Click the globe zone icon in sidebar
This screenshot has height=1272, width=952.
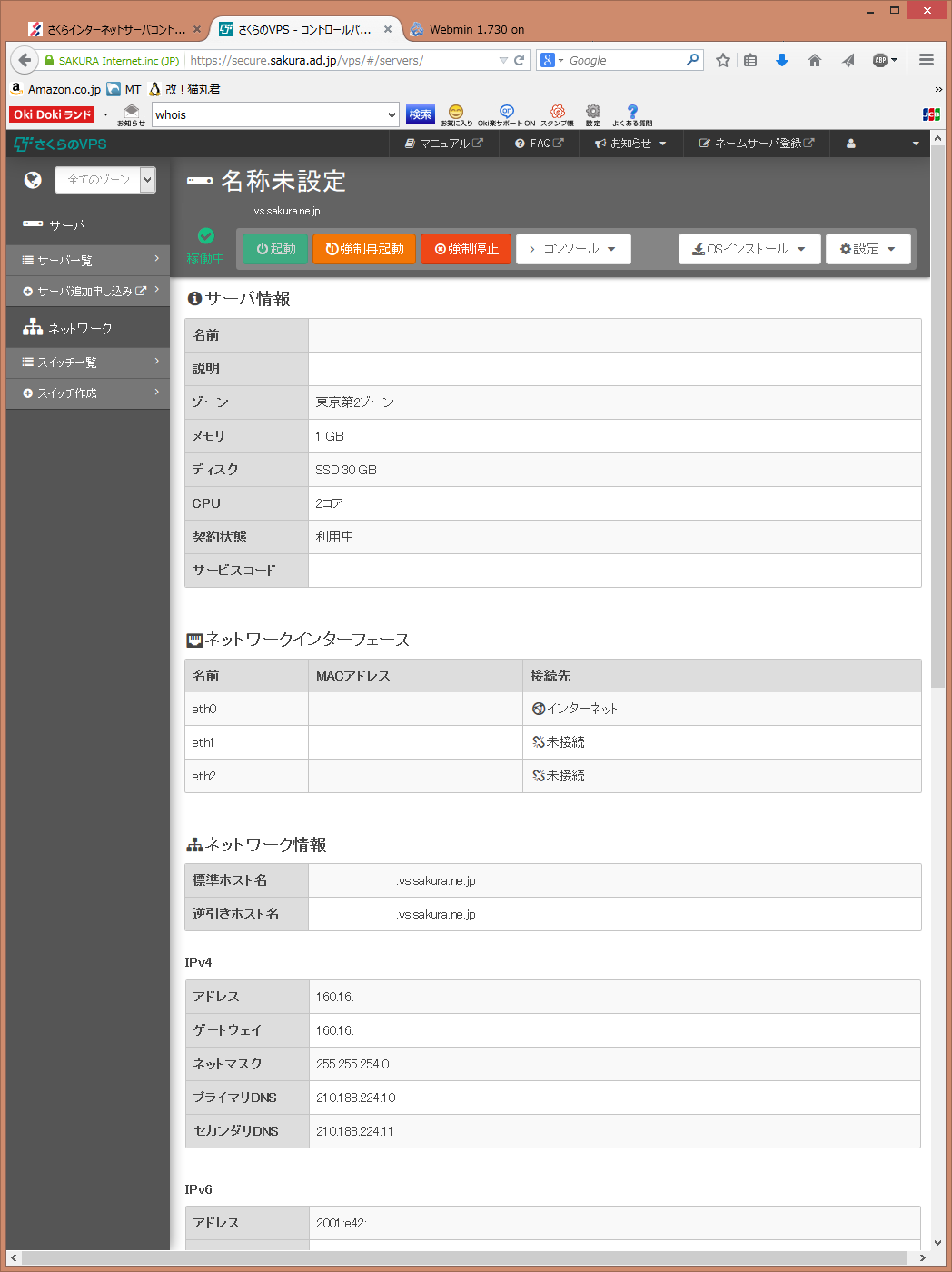(33, 180)
